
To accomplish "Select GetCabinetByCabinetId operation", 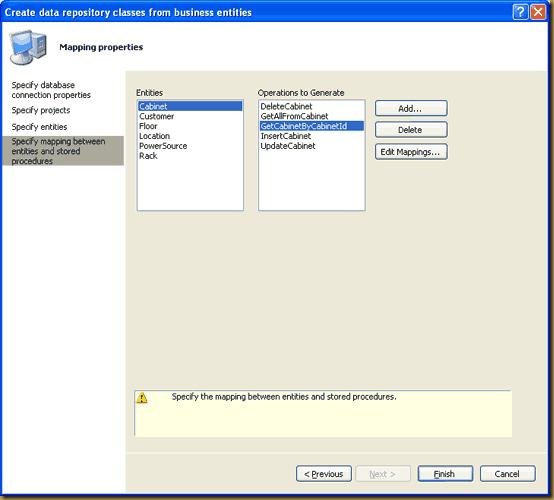I will [x=312, y=126].
